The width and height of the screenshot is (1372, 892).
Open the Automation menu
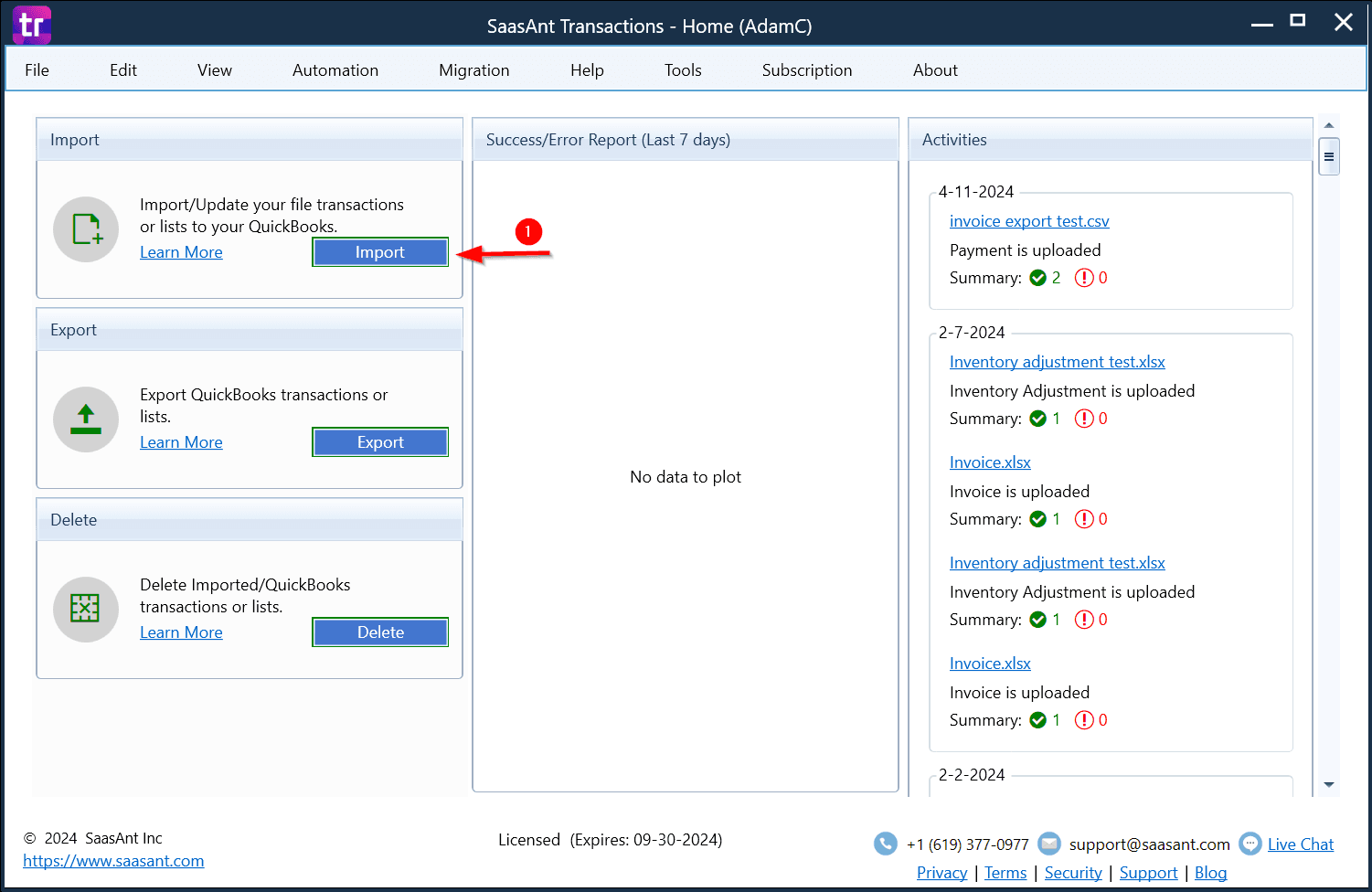335,70
